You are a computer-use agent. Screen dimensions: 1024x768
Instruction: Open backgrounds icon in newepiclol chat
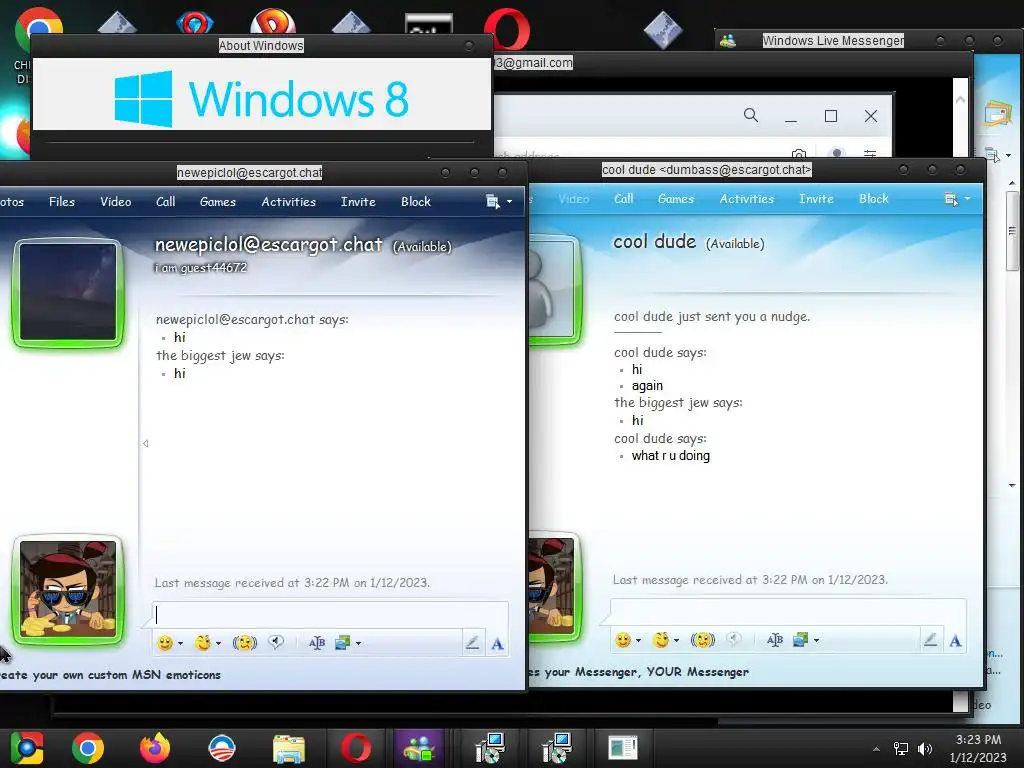point(342,643)
